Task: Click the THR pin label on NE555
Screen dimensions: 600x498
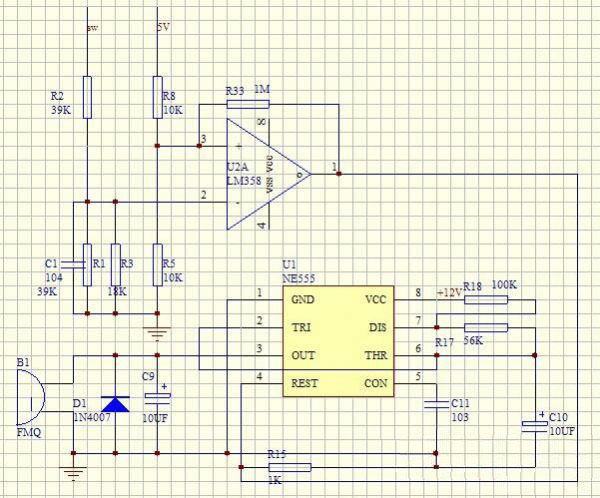Action: click(376, 355)
